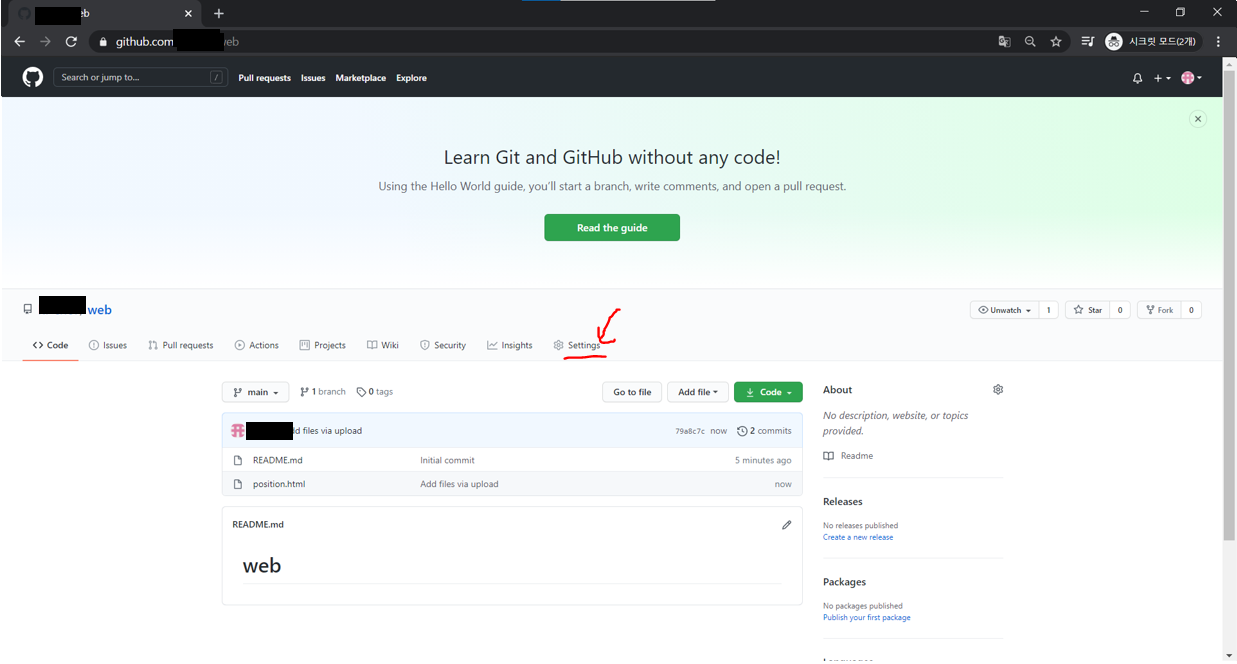
Task: Open the star count number 0
Action: pos(1120,310)
